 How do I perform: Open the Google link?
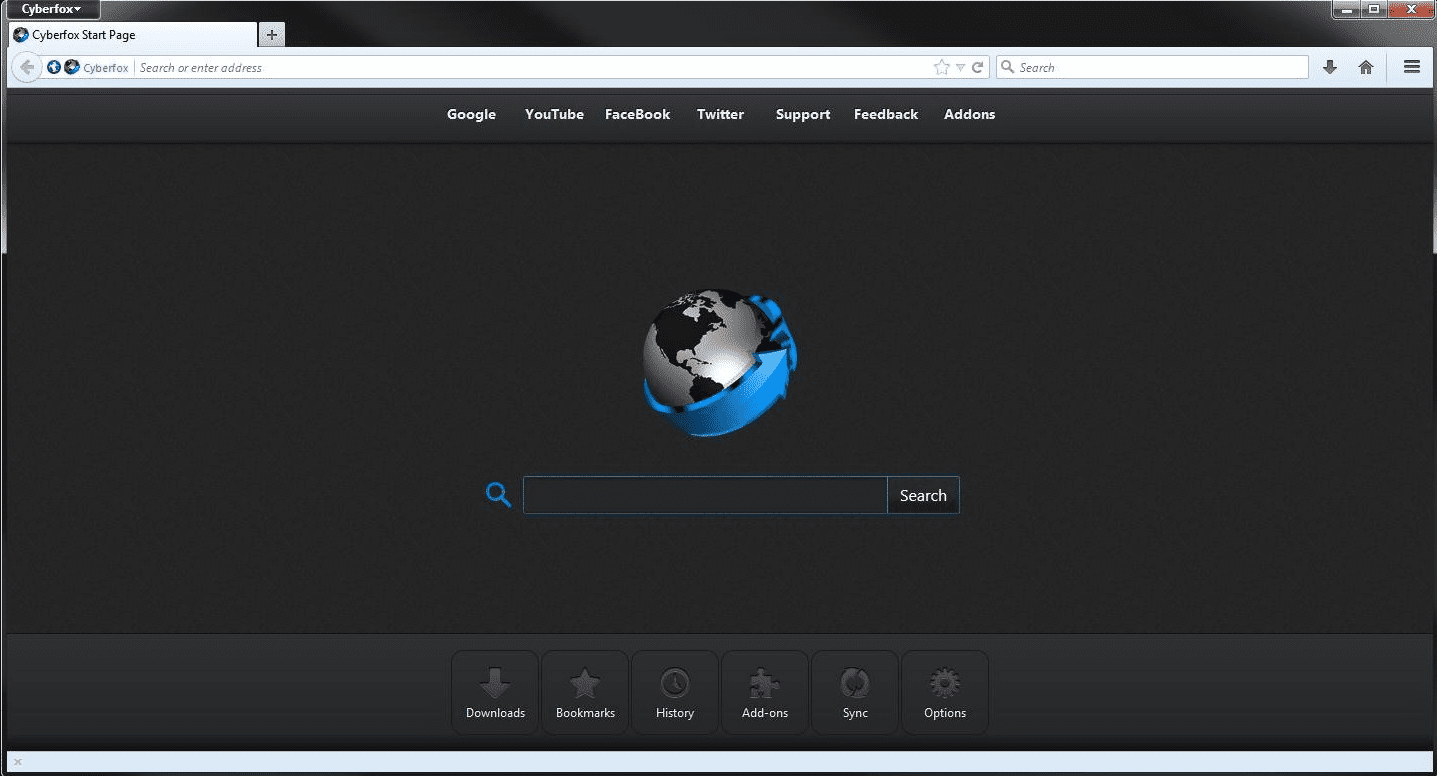(471, 114)
